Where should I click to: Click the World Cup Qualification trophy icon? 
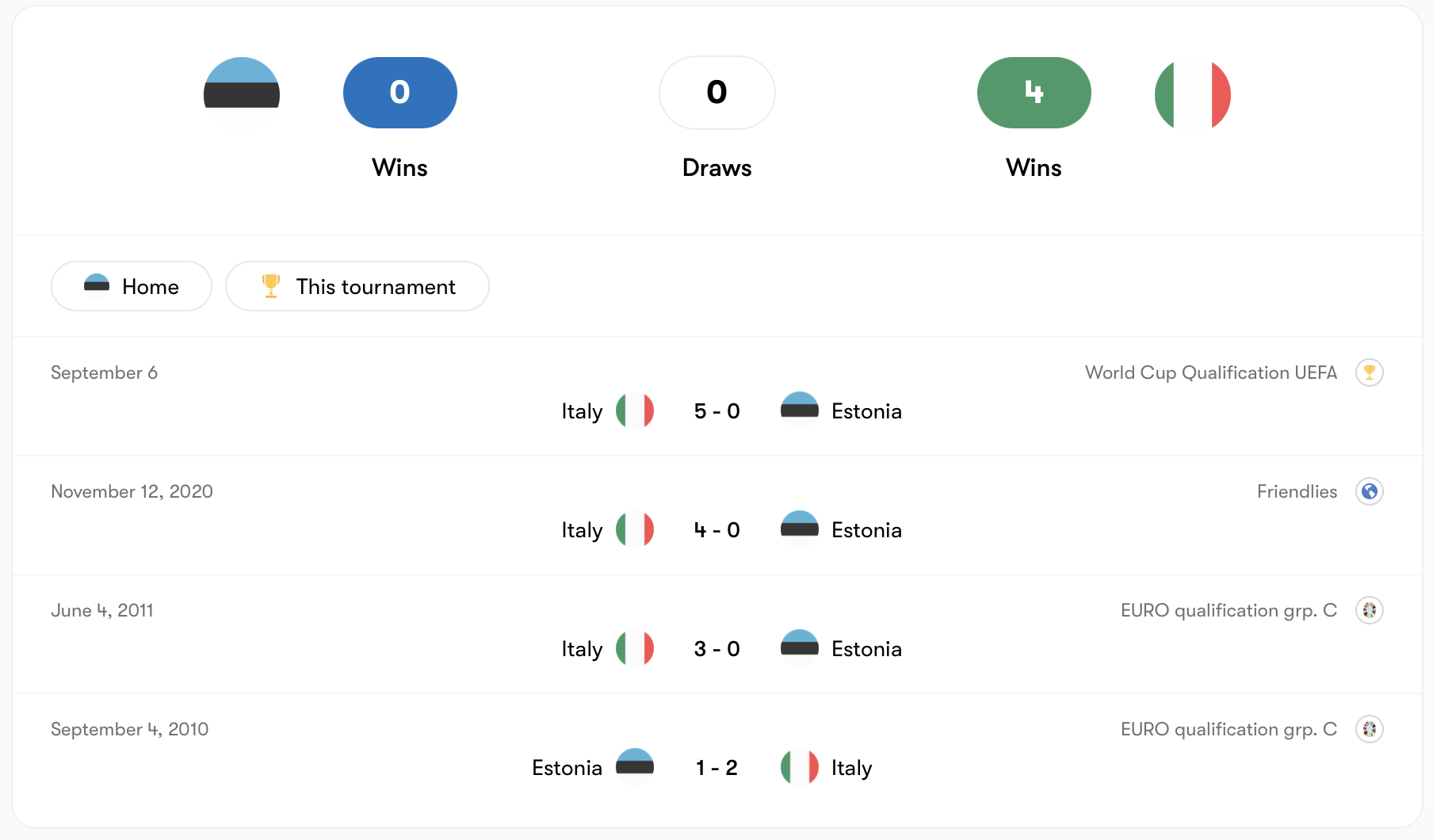click(1369, 372)
